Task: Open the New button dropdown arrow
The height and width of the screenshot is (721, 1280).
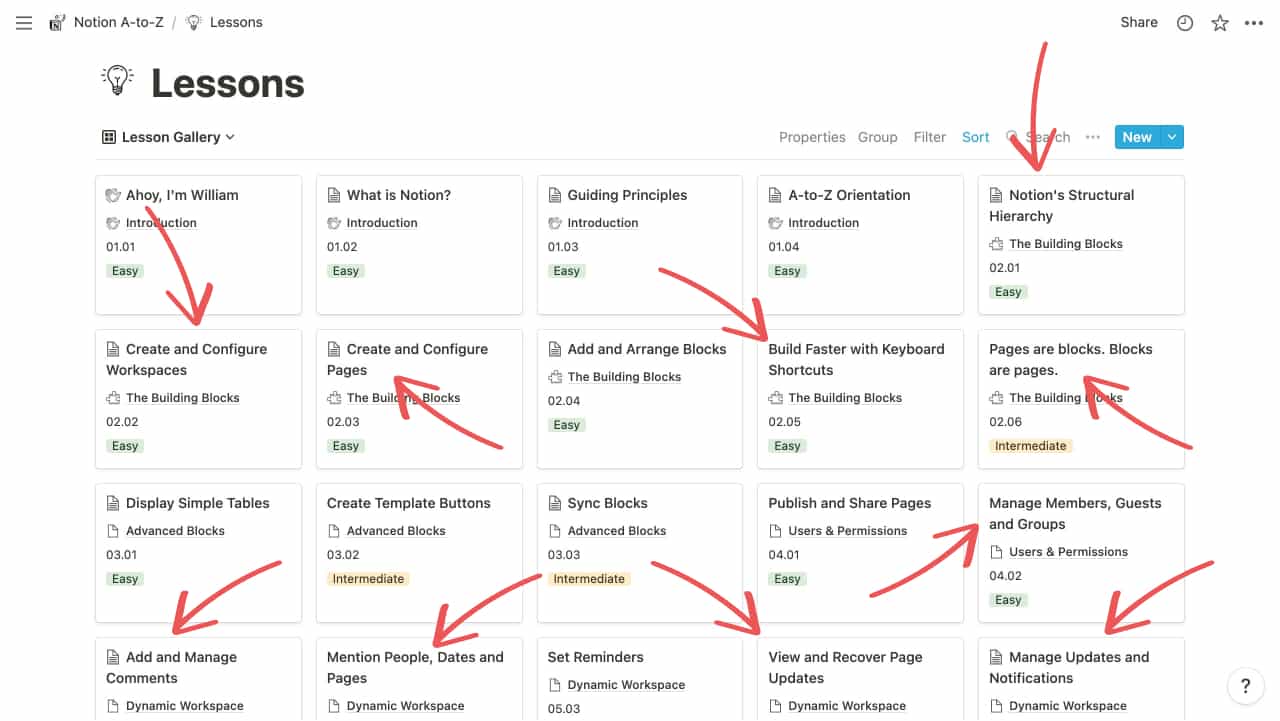Action: pos(1172,137)
